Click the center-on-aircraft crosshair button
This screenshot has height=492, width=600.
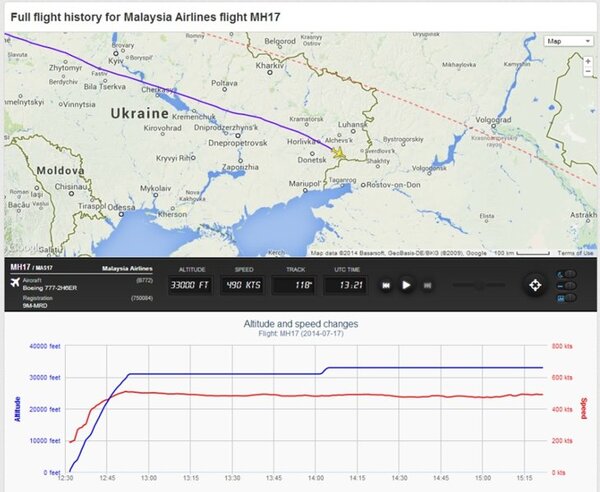535,285
